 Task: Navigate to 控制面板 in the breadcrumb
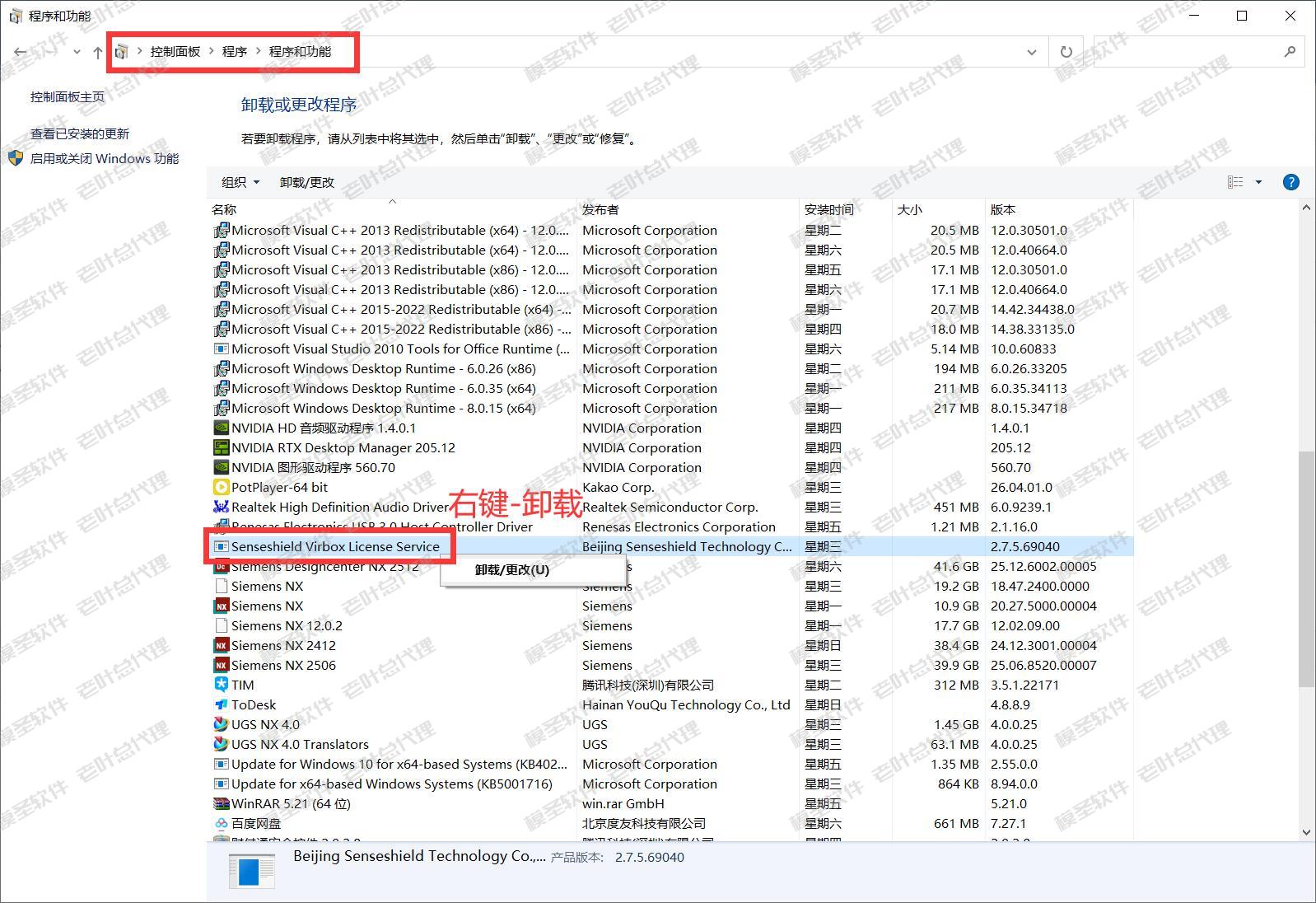pyautogui.click(x=175, y=52)
